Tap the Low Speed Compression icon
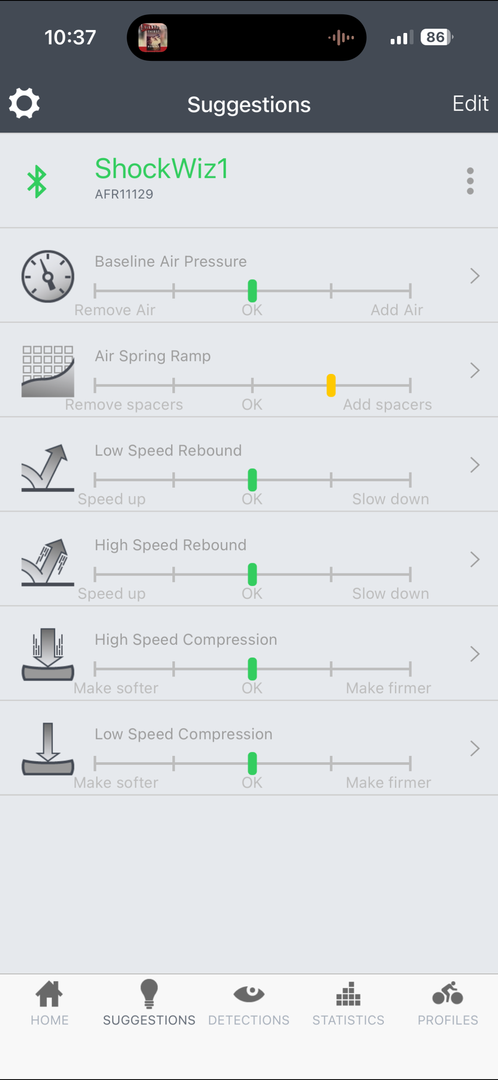The image size is (498, 1080). coord(48,749)
